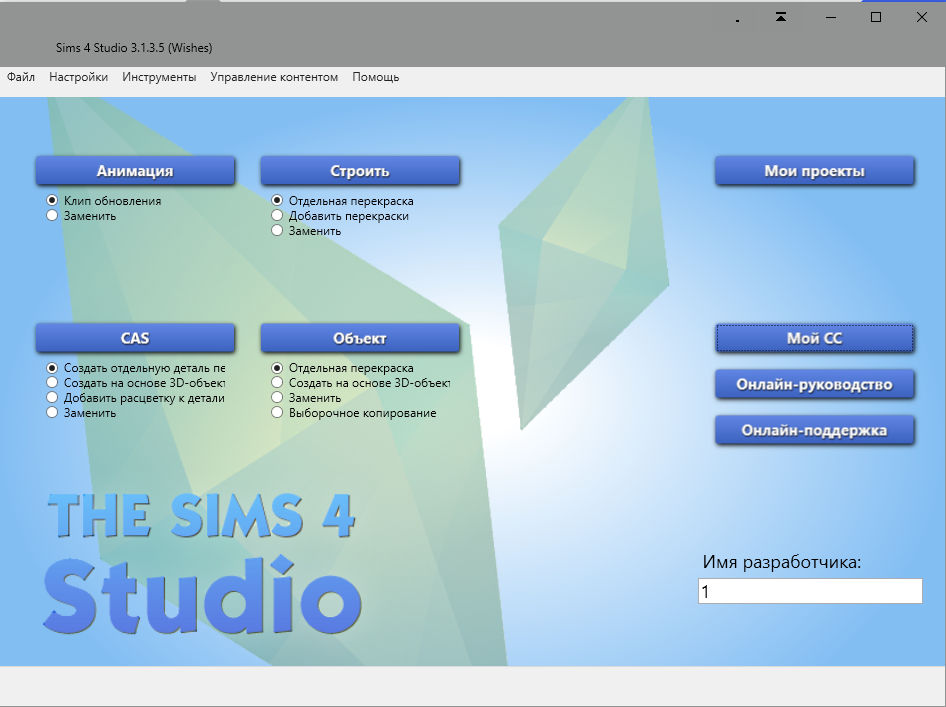The image size is (946, 707).
Task: Open the Настройки menu
Action: [78, 77]
